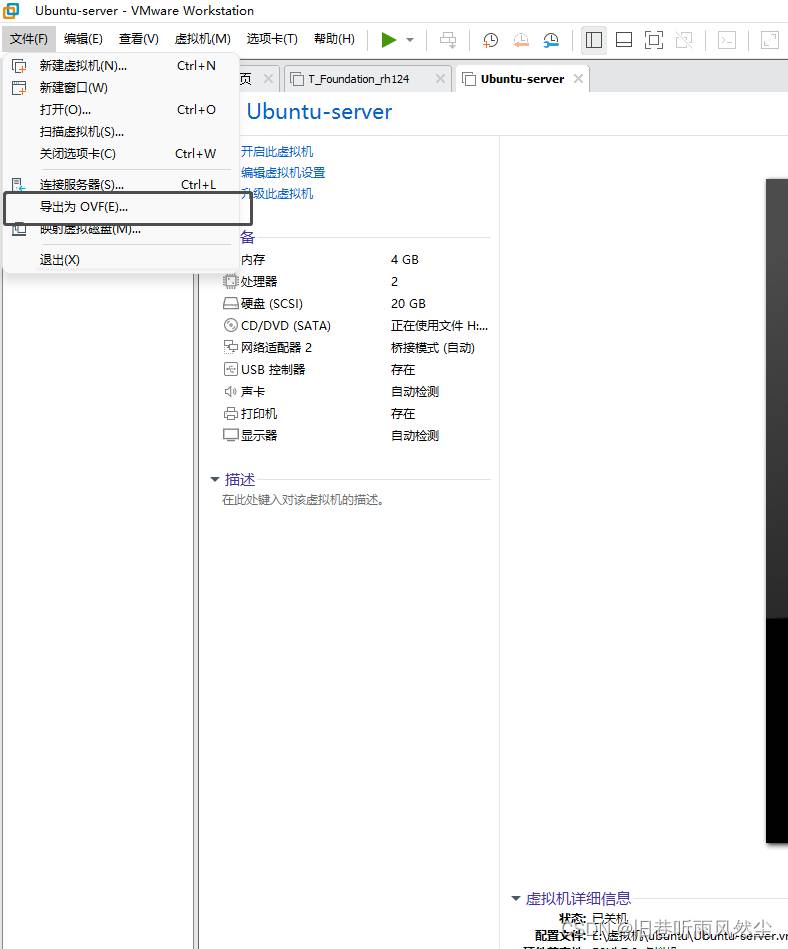The height and width of the screenshot is (949, 788).
Task: Click the take snapshot clock icon
Action: pos(490,40)
